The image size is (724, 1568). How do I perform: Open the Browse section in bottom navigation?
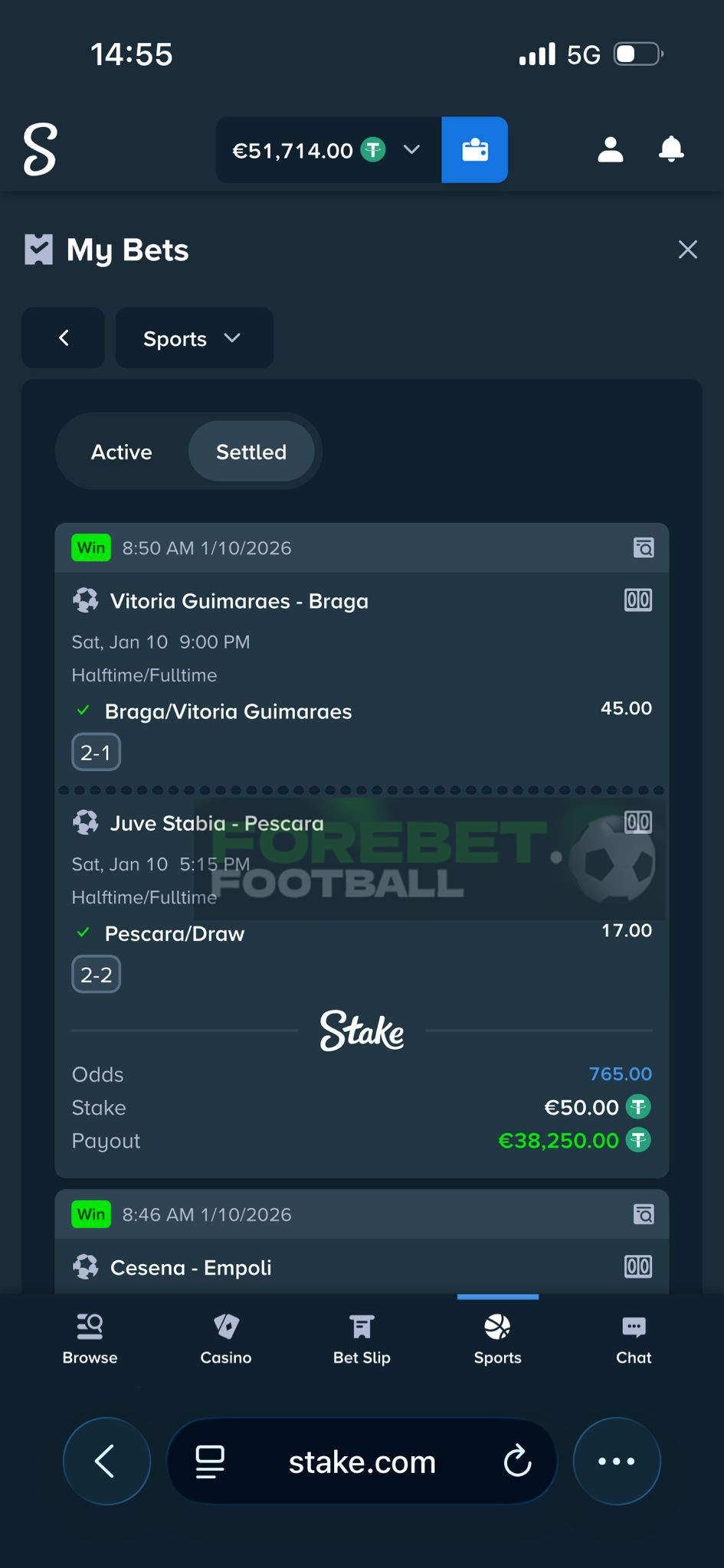pos(89,1336)
